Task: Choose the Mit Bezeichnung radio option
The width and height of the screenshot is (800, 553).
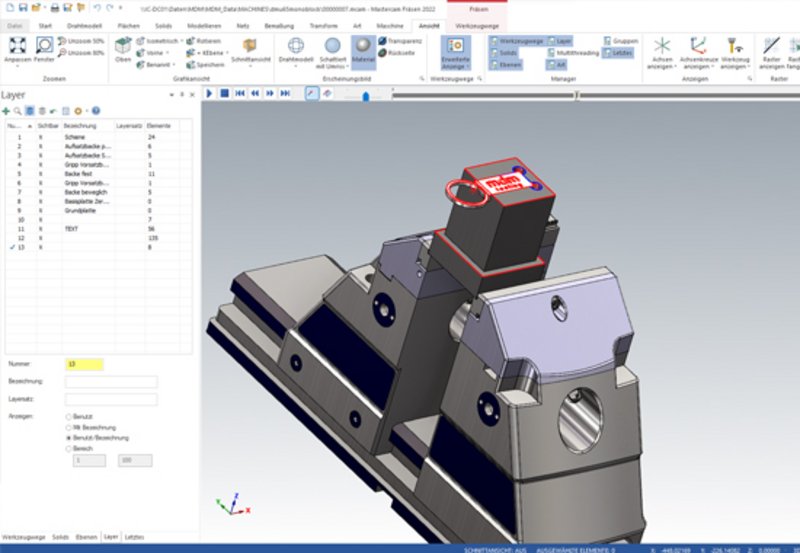Action: point(68,427)
